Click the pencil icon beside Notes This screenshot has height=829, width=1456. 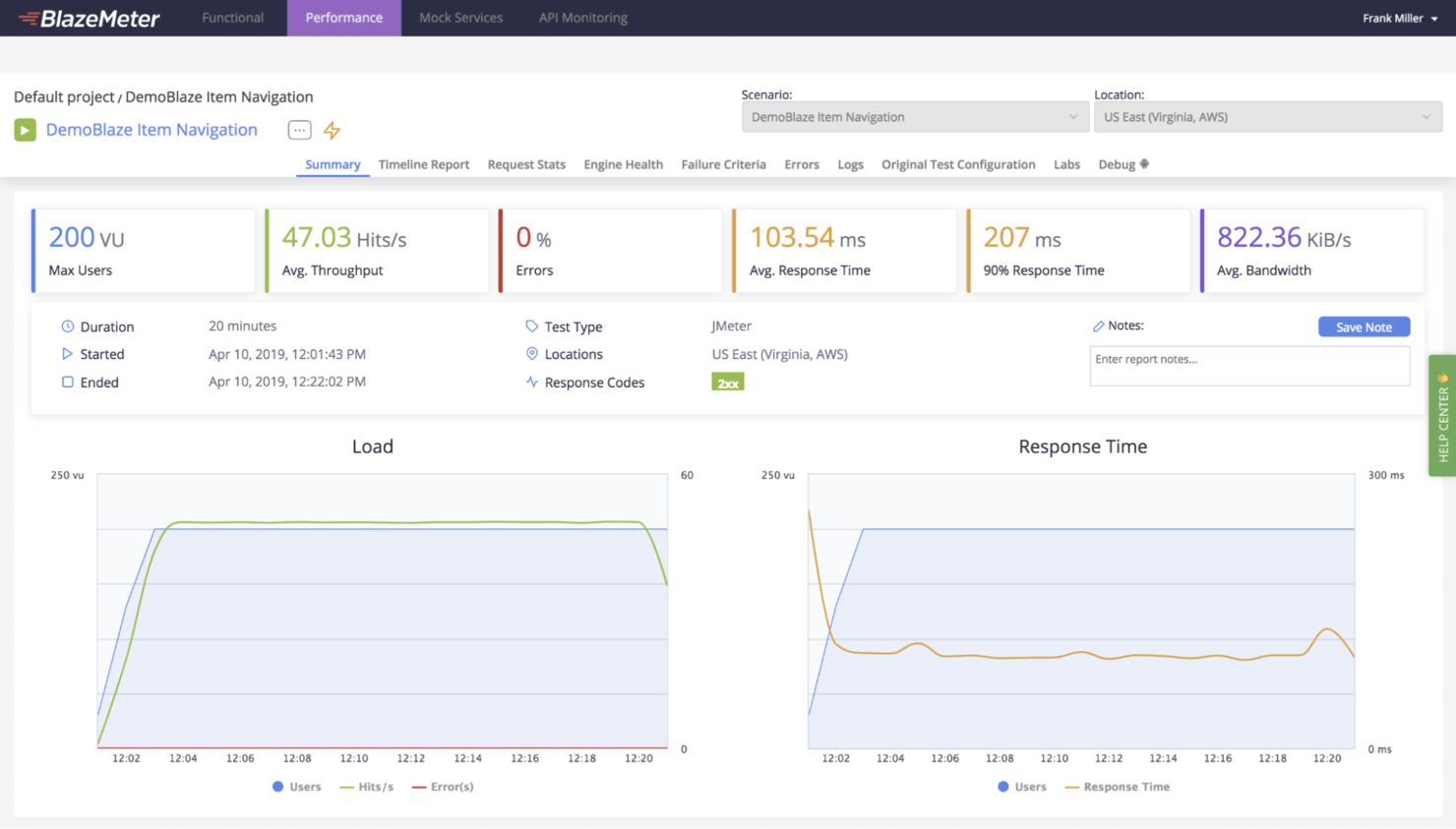pyautogui.click(x=1099, y=325)
